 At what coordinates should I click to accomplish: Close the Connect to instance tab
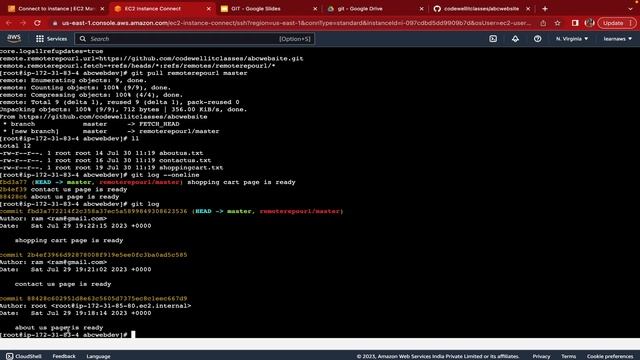click(102, 9)
